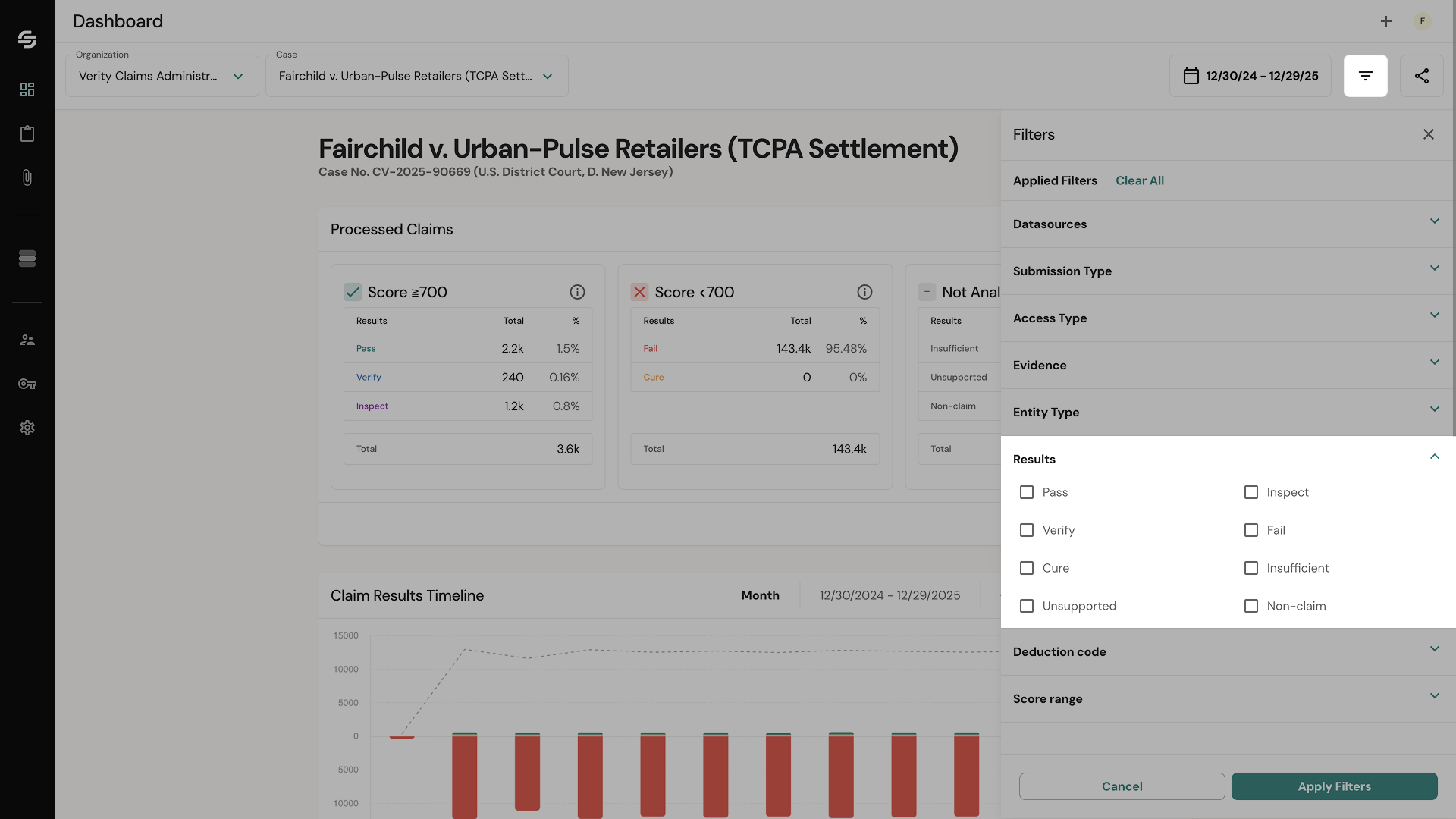Open the Case dropdown

(417, 76)
